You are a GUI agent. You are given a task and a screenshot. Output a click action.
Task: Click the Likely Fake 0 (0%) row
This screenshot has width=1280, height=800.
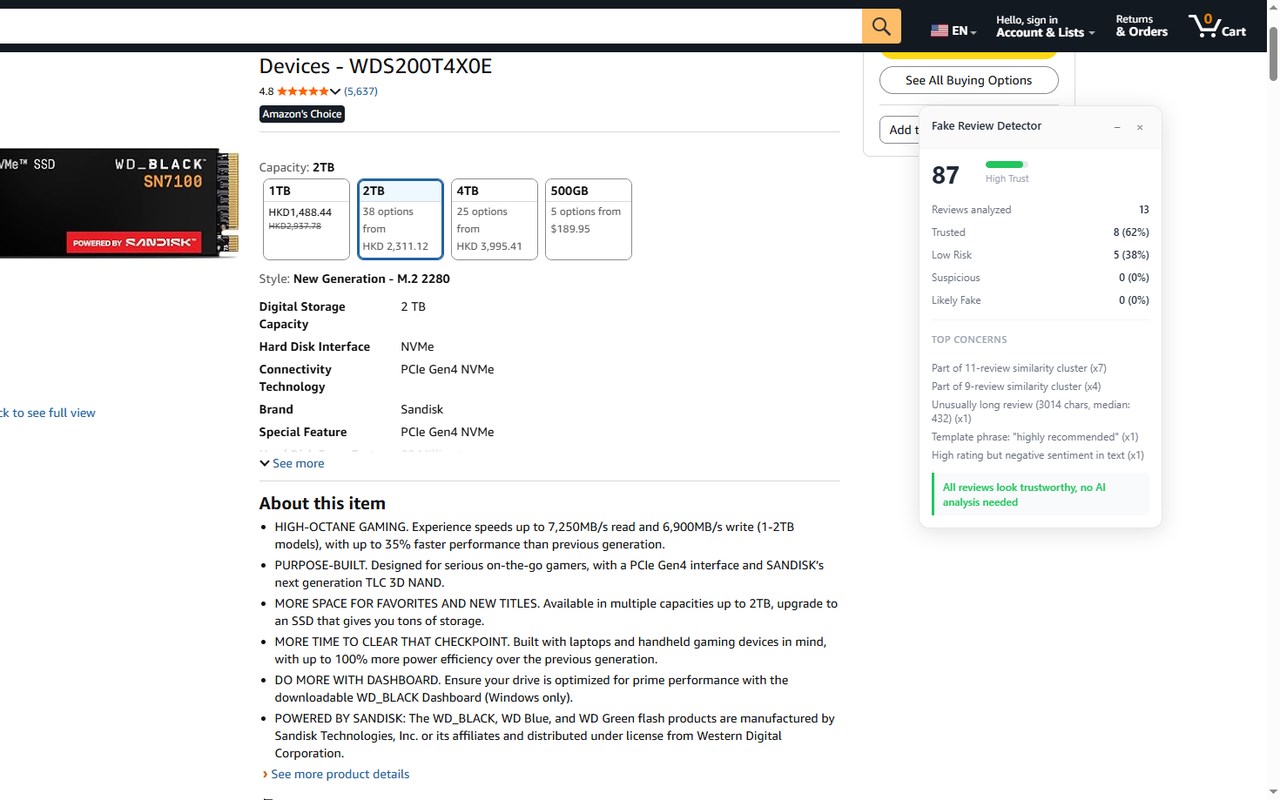click(x=1040, y=300)
